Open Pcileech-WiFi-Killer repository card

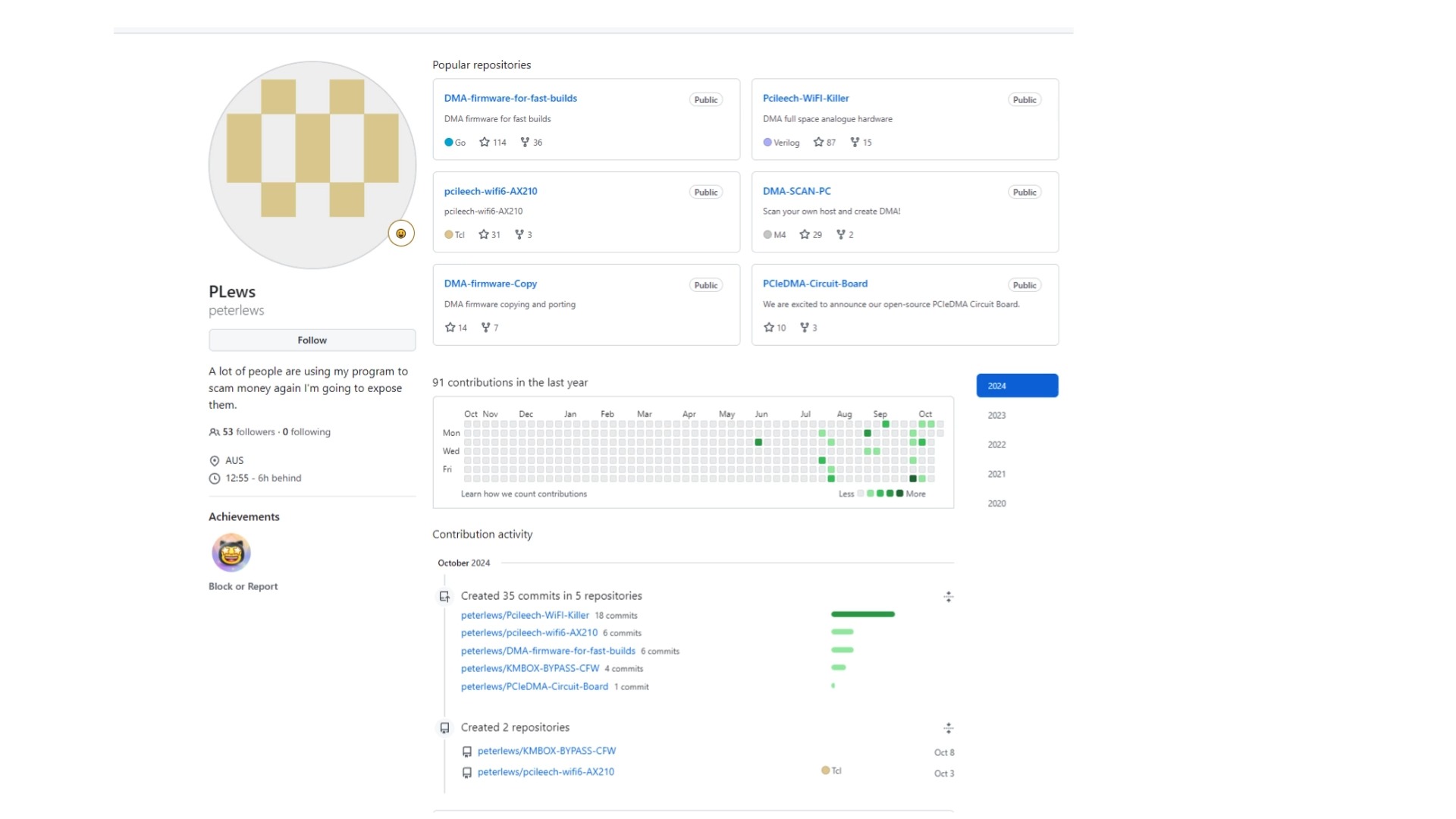[805, 99]
